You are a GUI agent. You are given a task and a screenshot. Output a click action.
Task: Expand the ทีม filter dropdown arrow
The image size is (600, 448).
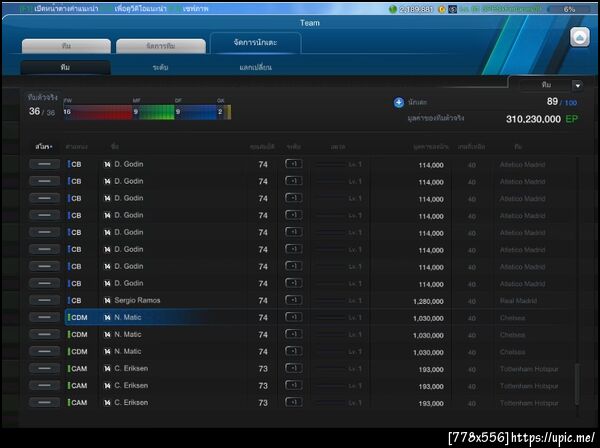[x=577, y=85]
